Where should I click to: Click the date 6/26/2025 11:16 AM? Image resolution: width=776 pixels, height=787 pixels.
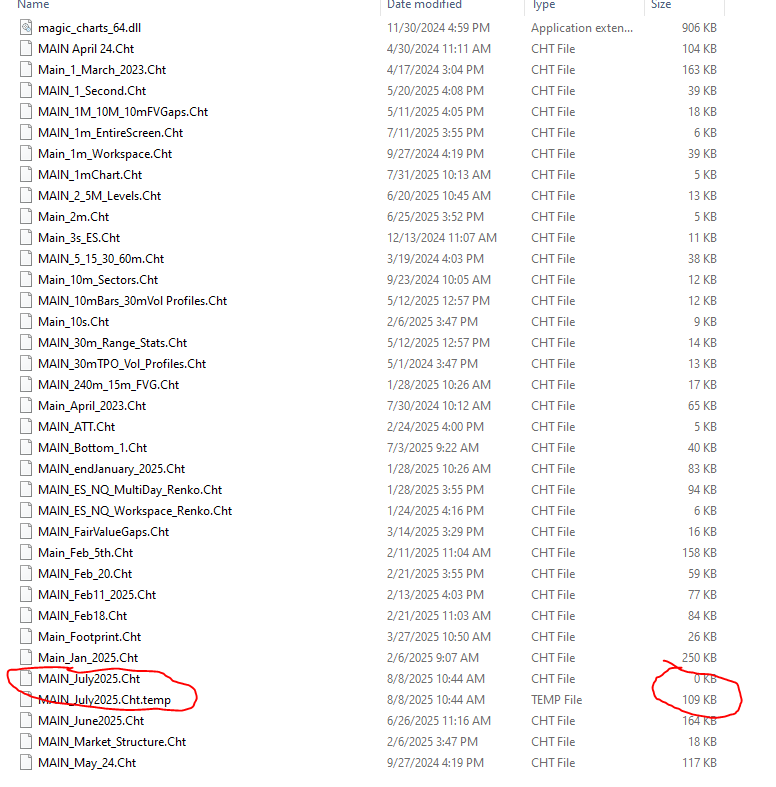(x=439, y=720)
